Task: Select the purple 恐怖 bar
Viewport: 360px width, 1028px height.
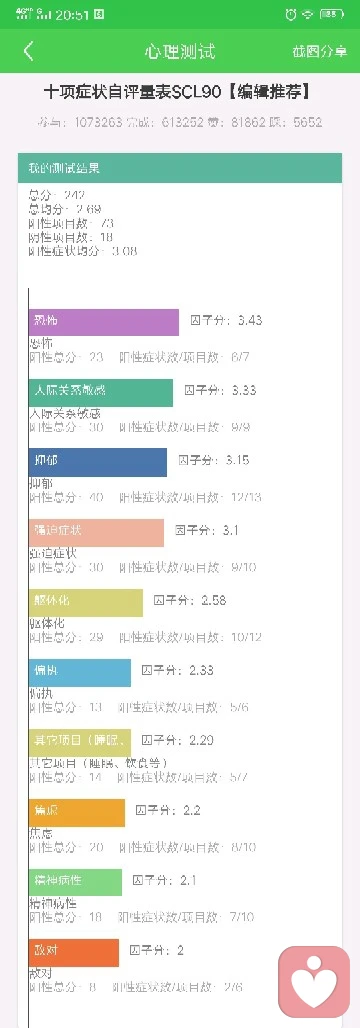Action: pyautogui.click(x=104, y=321)
